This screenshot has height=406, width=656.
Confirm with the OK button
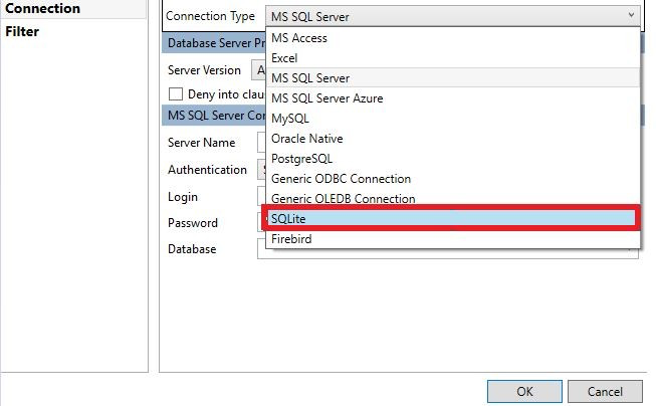click(524, 391)
